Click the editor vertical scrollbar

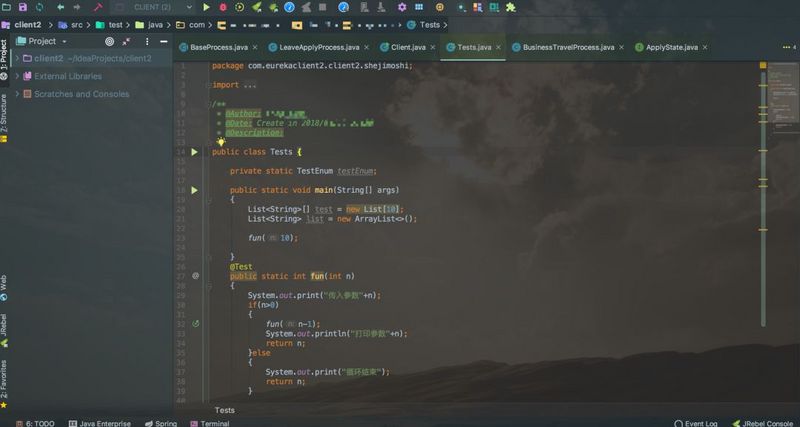763,199
